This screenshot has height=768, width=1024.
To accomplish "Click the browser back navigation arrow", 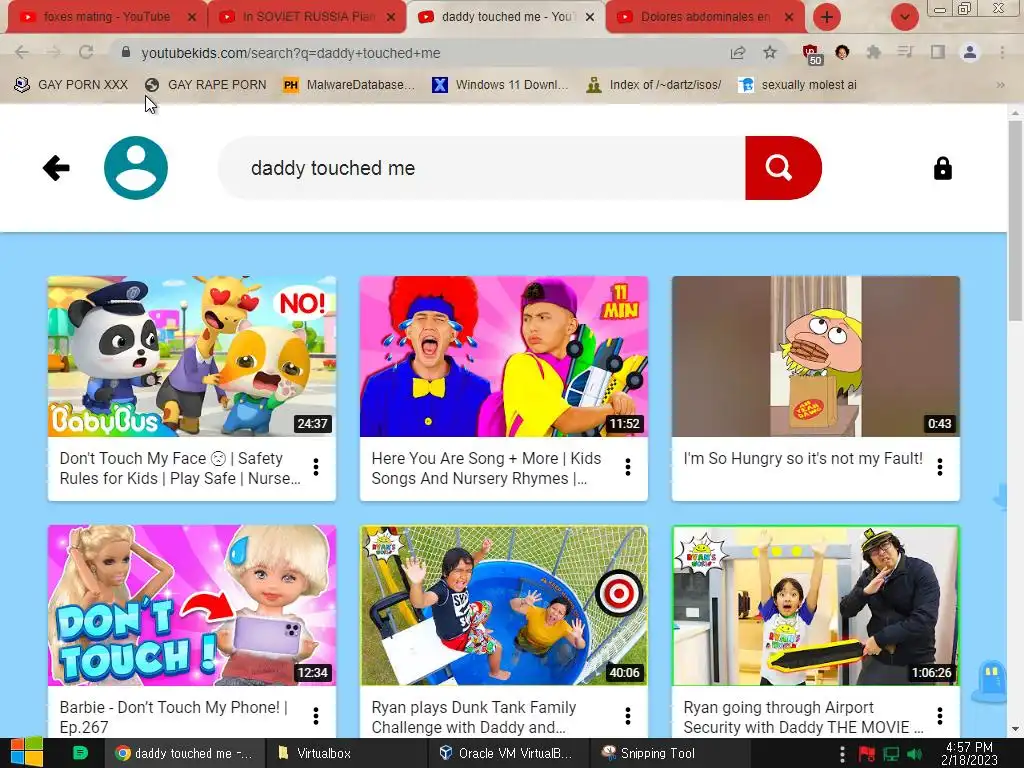I will (x=22, y=52).
